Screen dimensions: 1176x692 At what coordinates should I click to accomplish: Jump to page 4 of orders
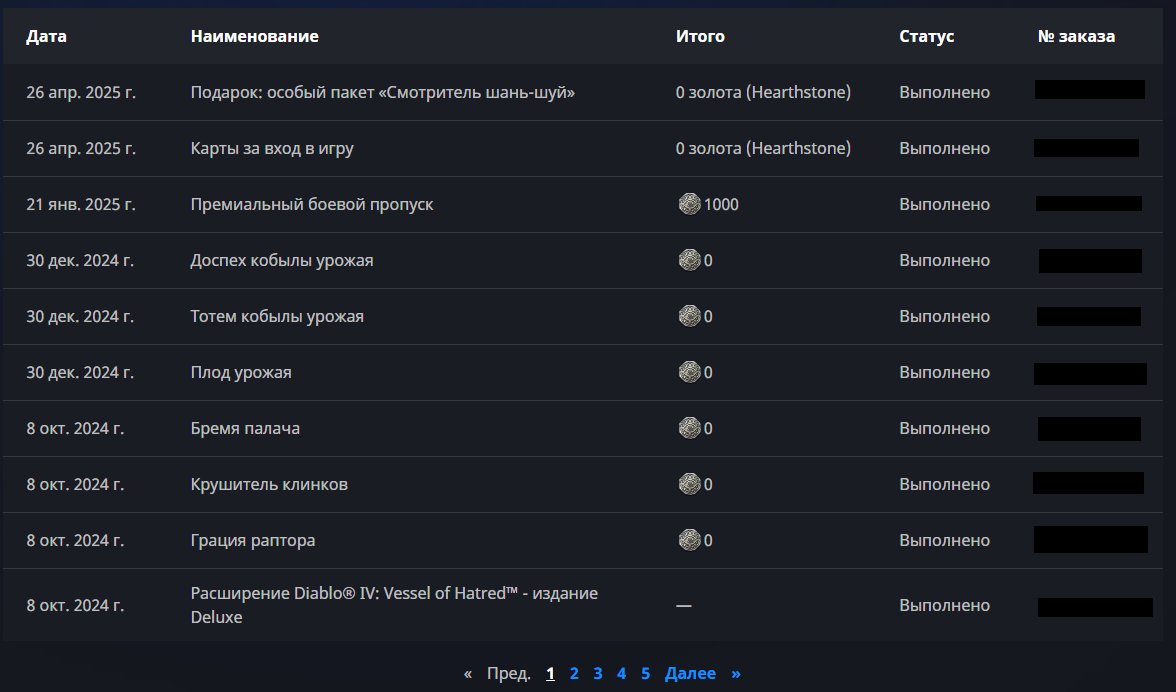pos(621,673)
